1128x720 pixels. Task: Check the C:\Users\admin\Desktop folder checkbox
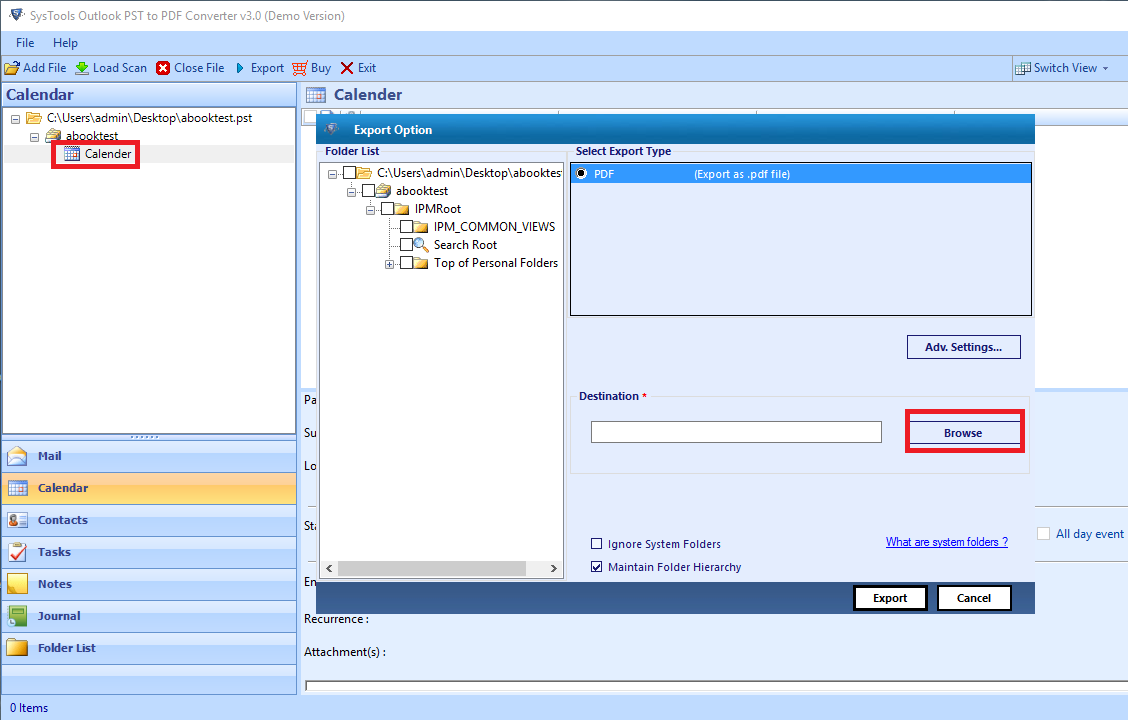coord(349,173)
